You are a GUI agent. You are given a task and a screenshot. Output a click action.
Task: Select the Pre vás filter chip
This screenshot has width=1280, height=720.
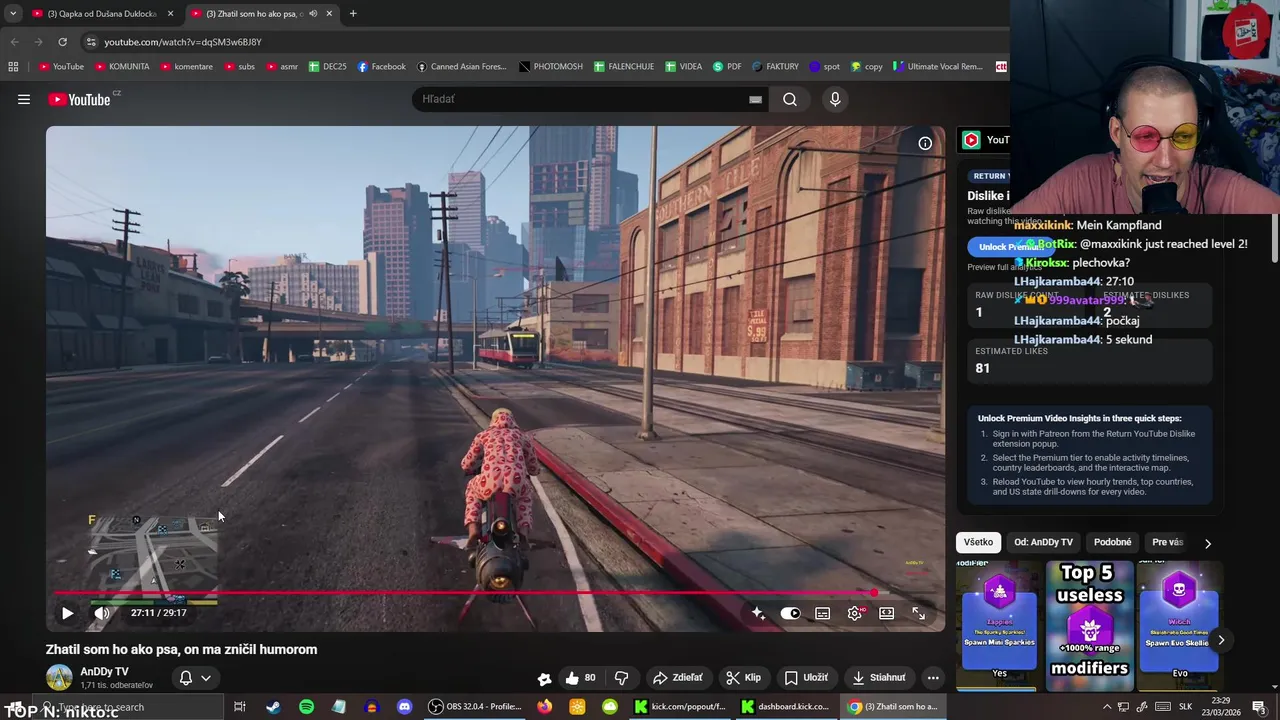point(1167,542)
